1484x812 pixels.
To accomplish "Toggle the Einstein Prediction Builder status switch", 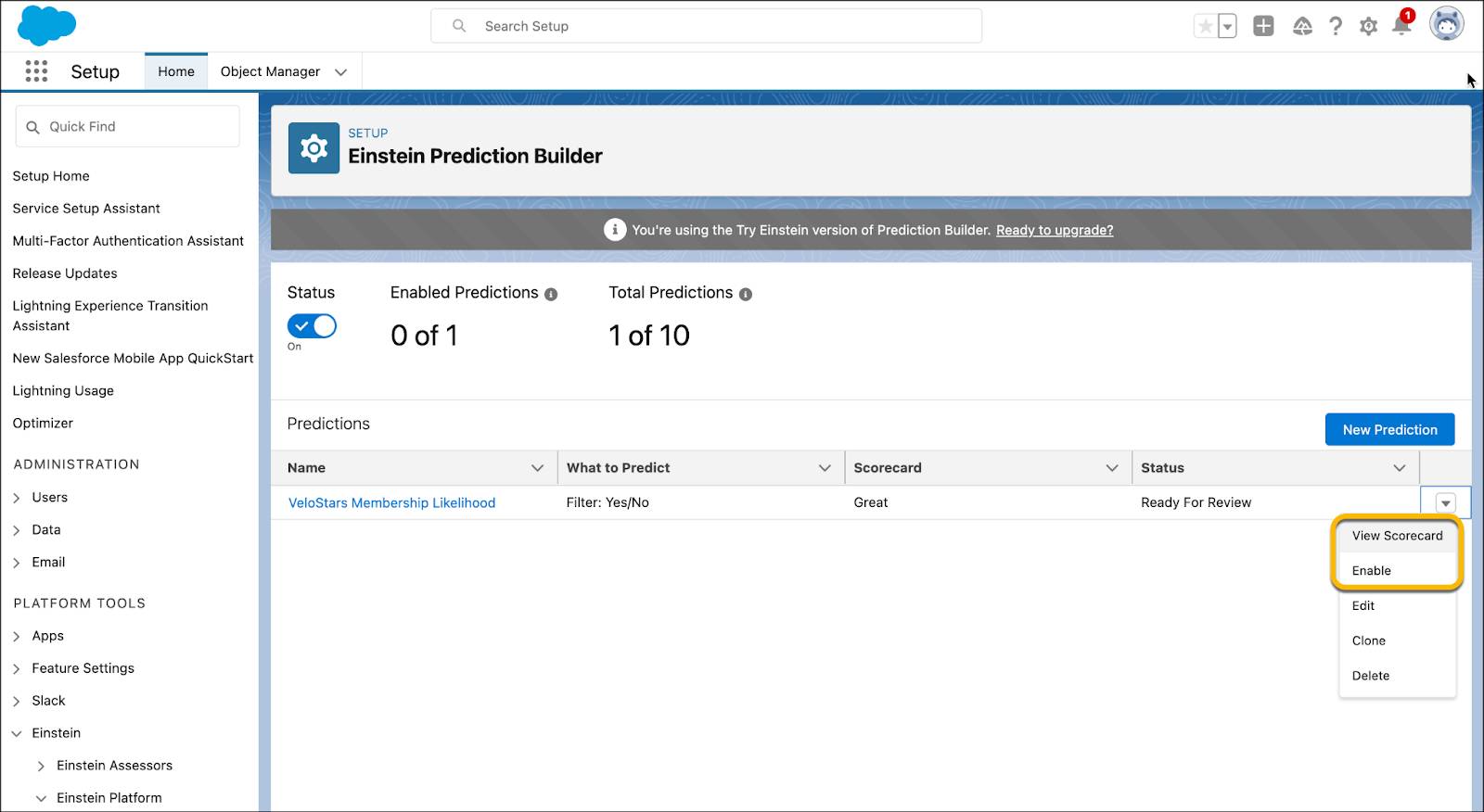I will coord(312,326).
